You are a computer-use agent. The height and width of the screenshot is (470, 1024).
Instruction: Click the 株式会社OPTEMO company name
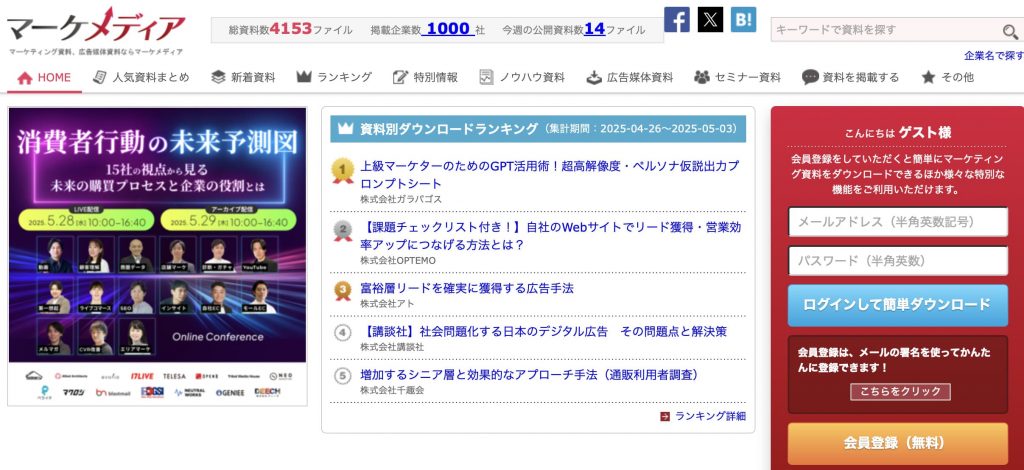(x=398, y=260)
